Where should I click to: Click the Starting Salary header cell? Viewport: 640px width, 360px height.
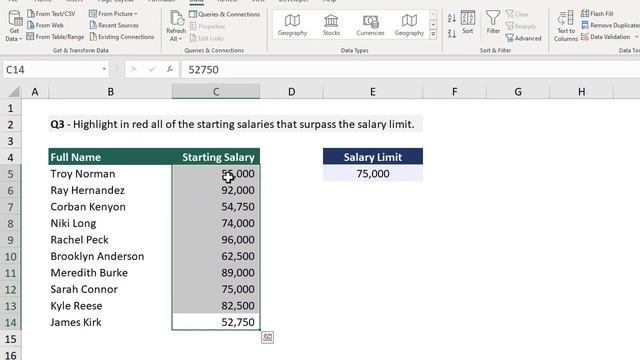point(216,157)
